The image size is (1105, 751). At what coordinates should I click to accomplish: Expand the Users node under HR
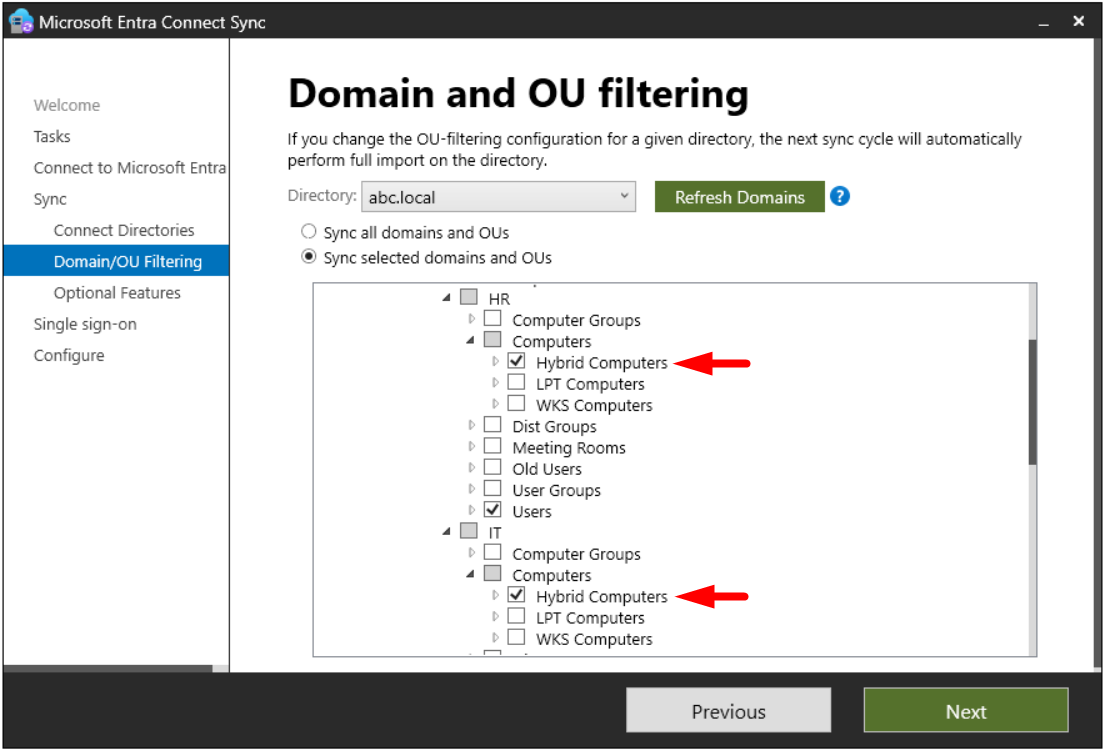point(471,510)
